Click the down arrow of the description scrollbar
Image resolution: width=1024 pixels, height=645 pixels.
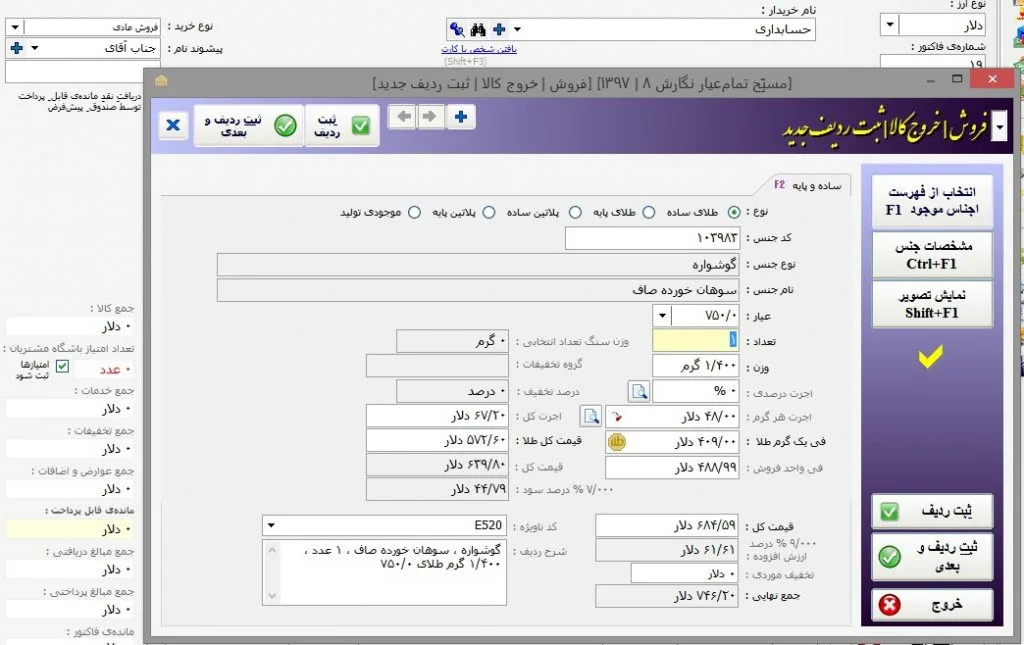(x=272, y=595)
